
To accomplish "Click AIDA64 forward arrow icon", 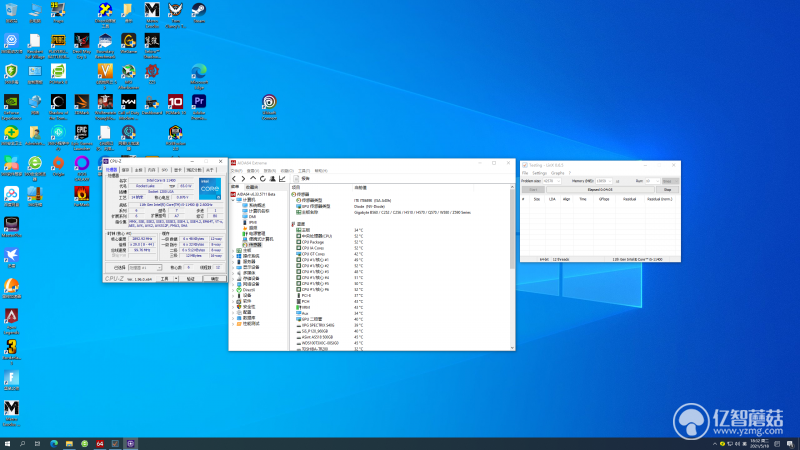I will [x=243, y=179].
